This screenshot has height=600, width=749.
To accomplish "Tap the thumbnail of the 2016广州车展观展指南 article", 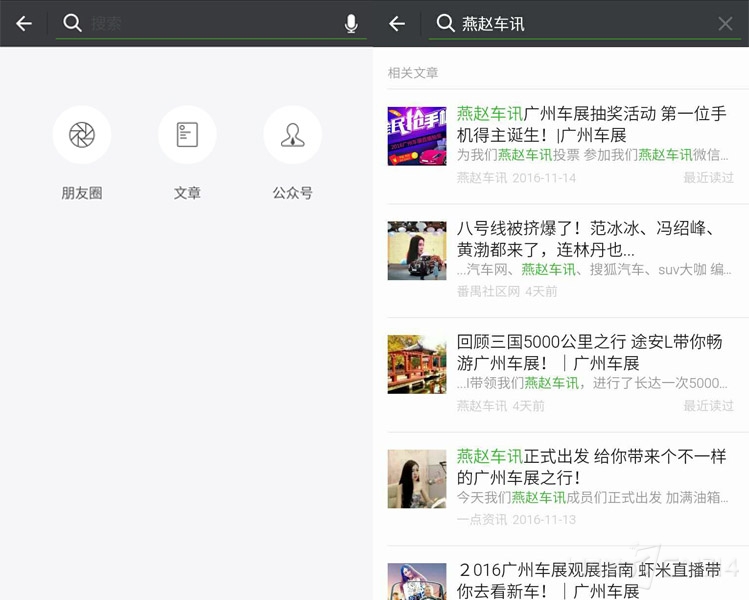I will coord(417,582).
